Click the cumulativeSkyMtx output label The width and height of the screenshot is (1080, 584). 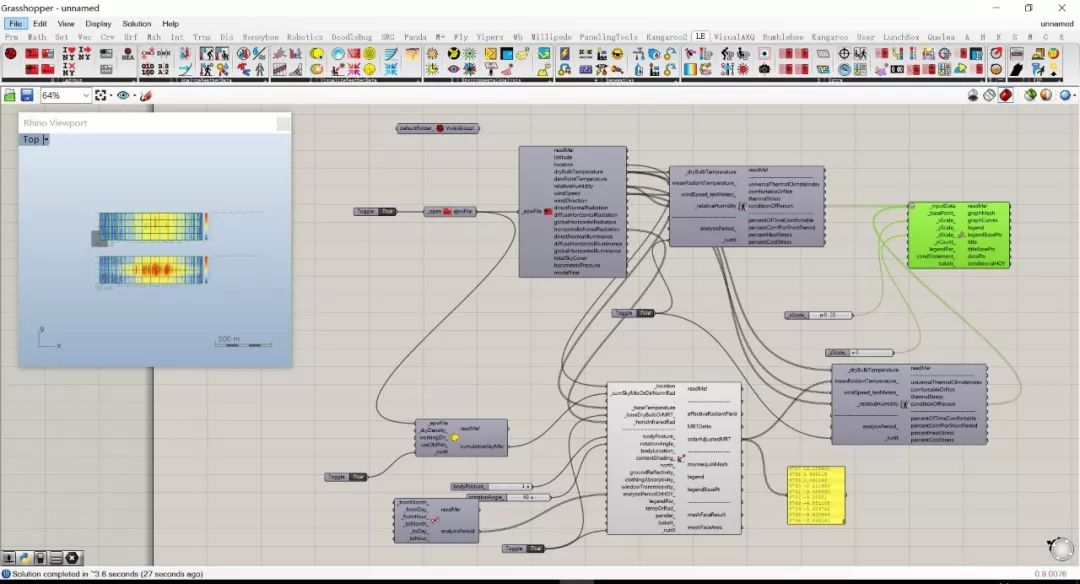tap(481, 446)
